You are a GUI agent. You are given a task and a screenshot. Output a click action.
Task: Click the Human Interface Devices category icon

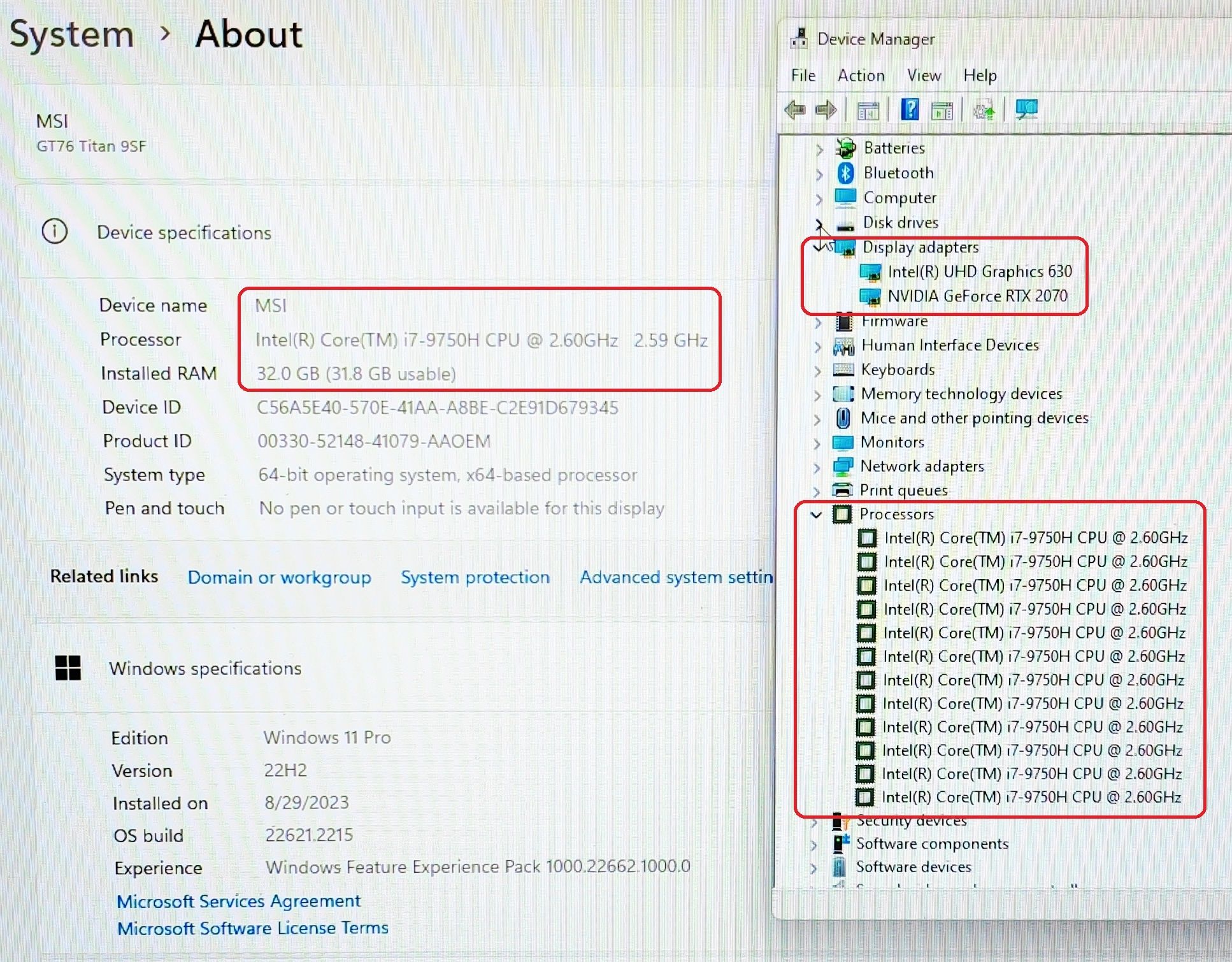(844, 346)
